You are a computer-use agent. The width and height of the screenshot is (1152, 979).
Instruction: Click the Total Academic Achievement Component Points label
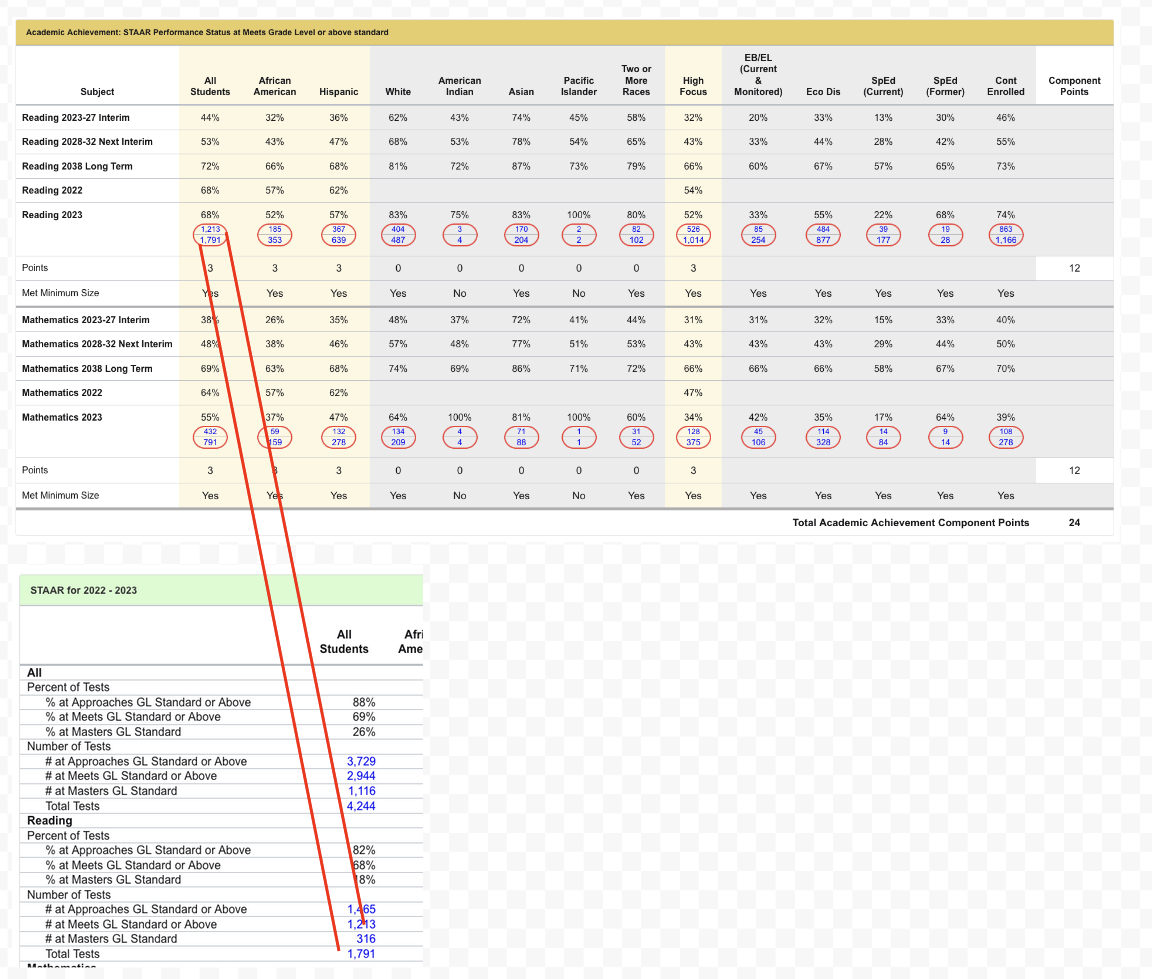911,523
